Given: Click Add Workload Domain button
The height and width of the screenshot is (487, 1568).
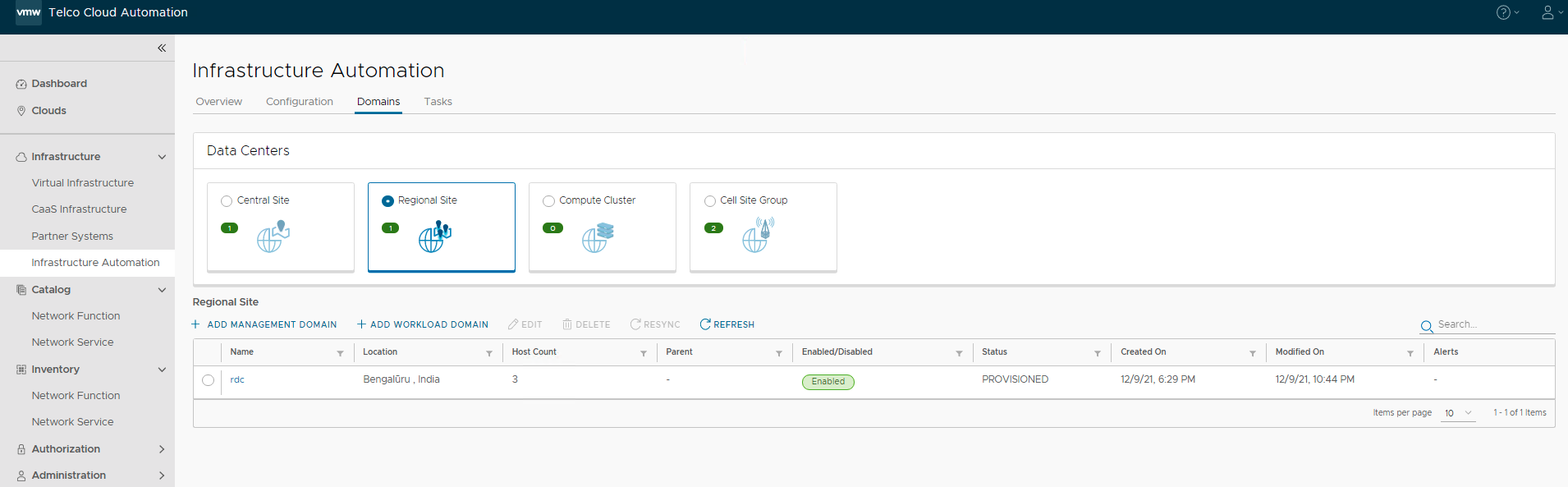Looking at the screenshot, I should point(423,324).
